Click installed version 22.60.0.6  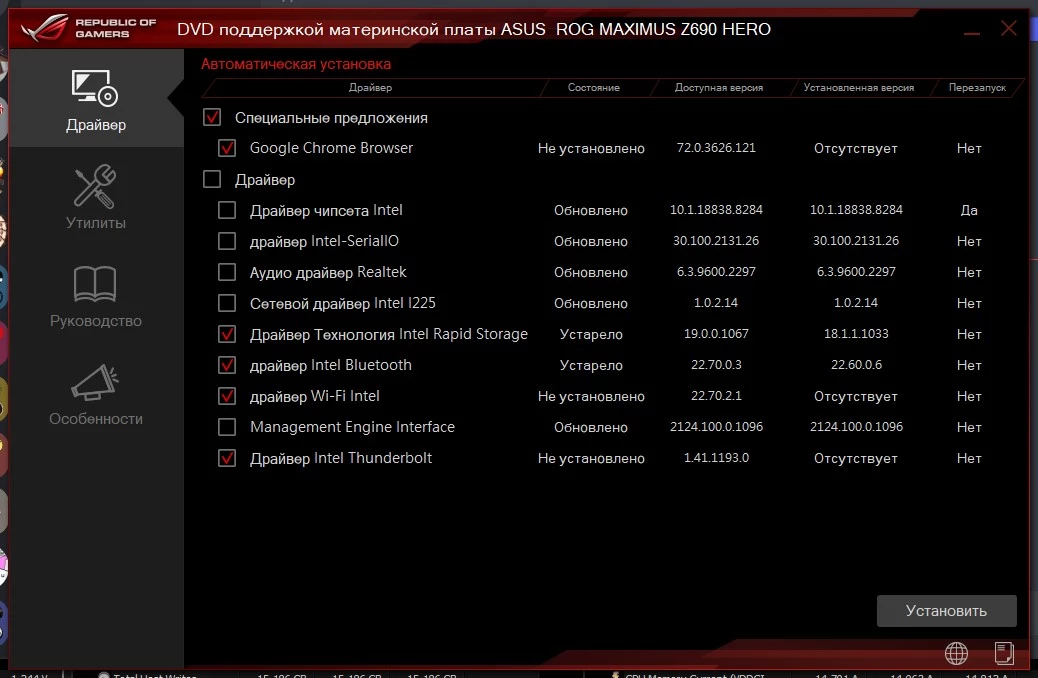856,365
